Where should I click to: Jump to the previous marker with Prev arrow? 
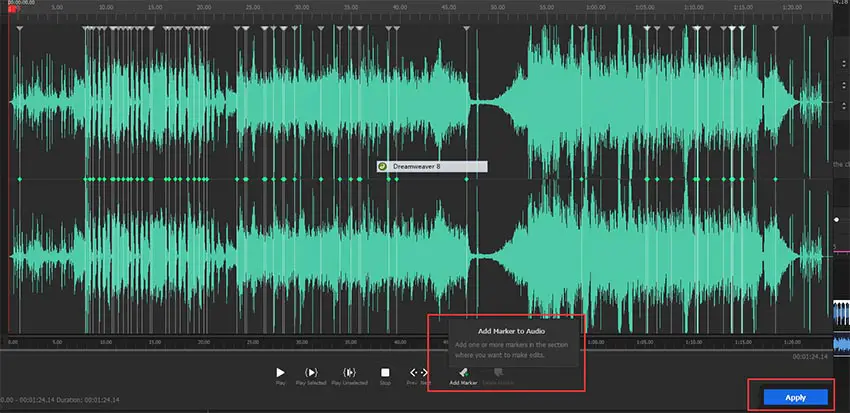coord(413,372)
